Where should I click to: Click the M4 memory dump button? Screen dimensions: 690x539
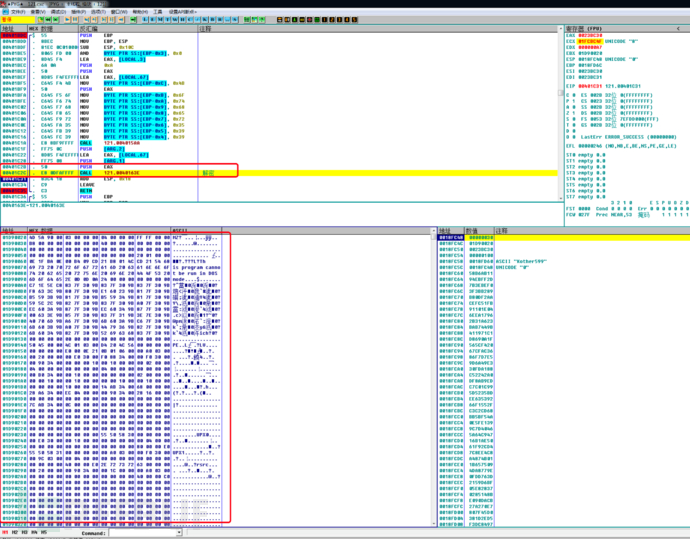click(x=34, y=532)
